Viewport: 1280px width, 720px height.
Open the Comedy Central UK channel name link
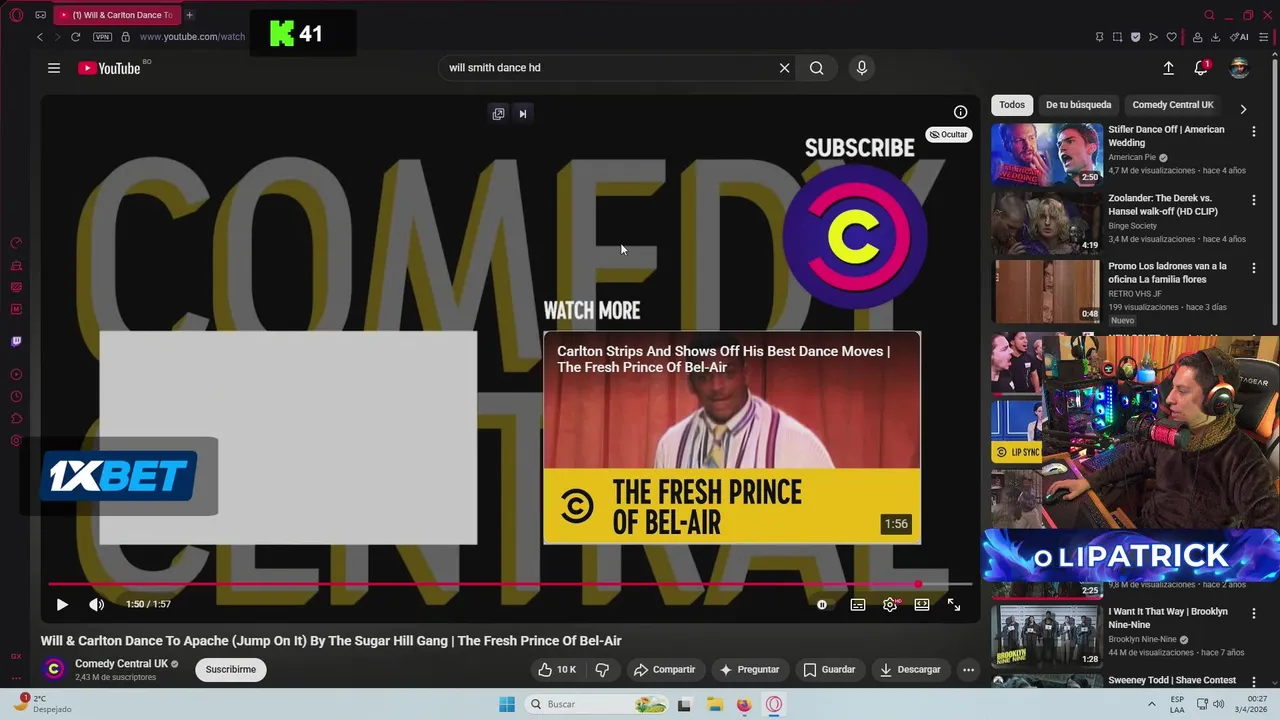(x=121, y=663)
